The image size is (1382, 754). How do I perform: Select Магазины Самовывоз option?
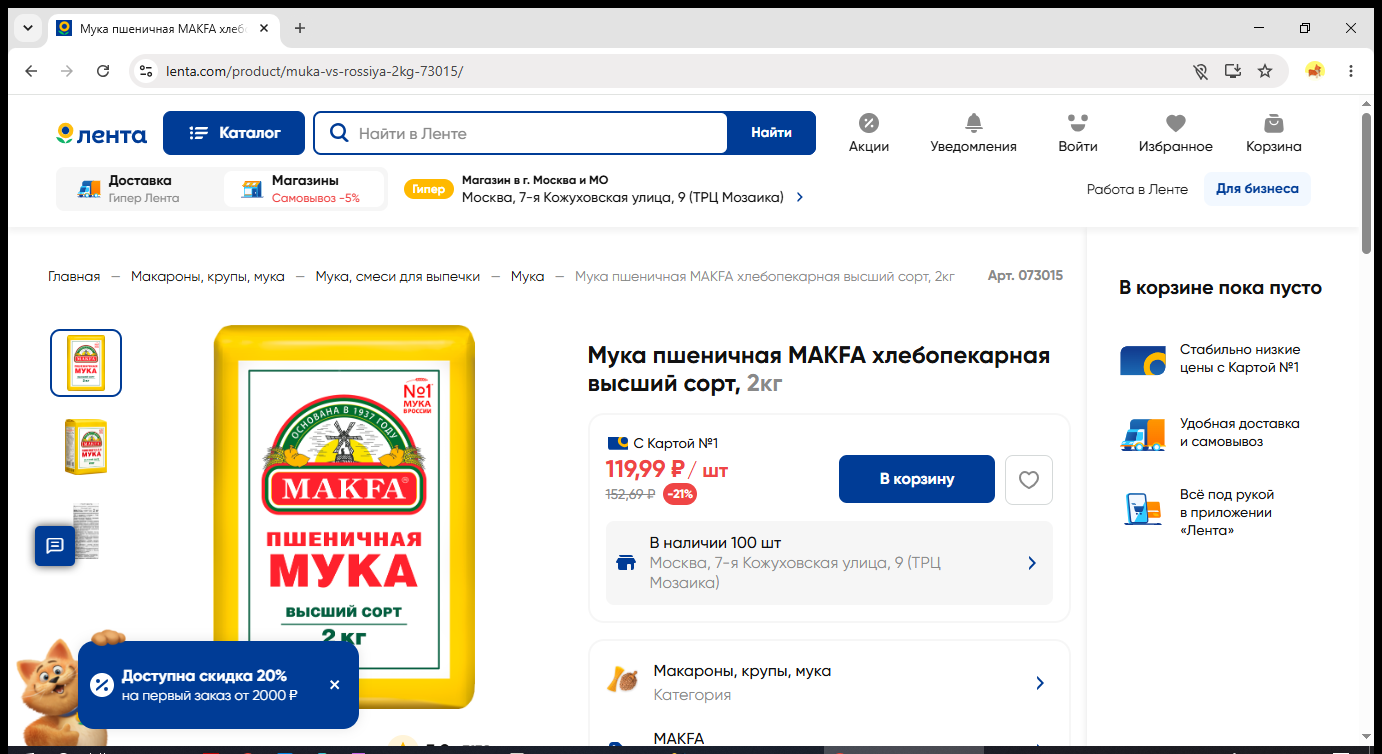point(303,189)
